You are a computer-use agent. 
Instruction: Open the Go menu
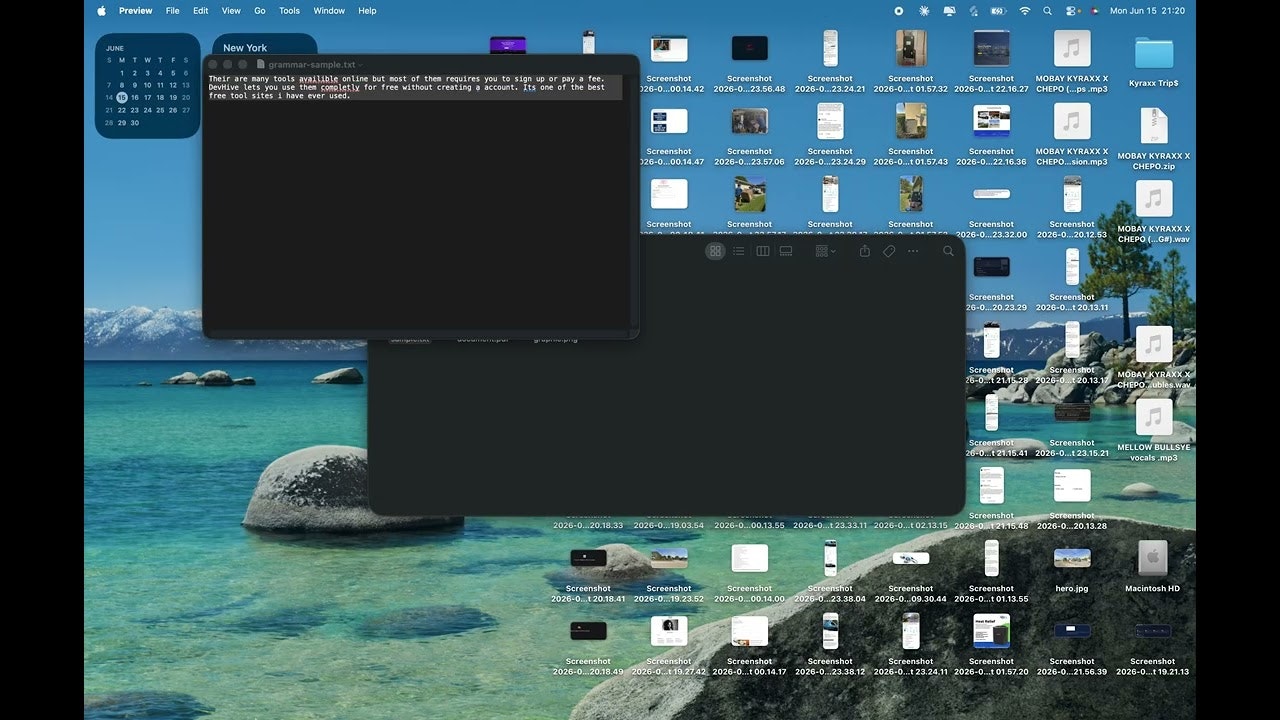pos(260,11)
